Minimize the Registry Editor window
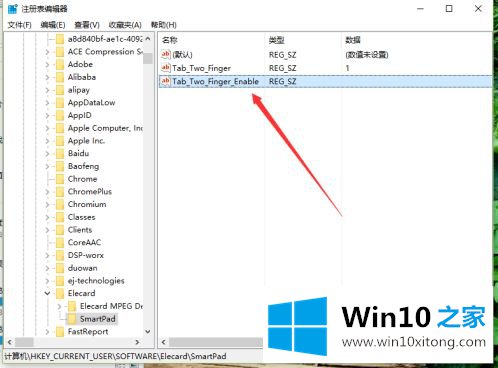498x368 pixels. click(x=421, y=9)
